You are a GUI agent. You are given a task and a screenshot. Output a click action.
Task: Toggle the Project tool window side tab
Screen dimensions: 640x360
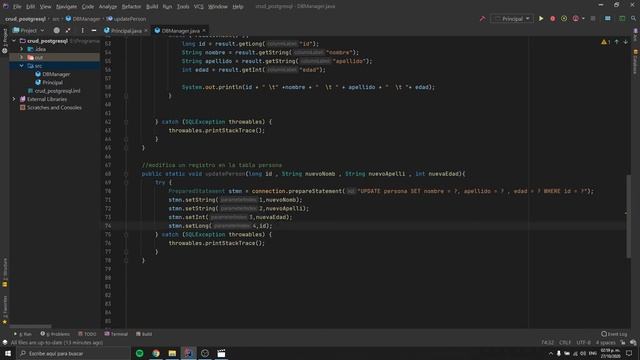pyautogui.click(x=5, y=41)
